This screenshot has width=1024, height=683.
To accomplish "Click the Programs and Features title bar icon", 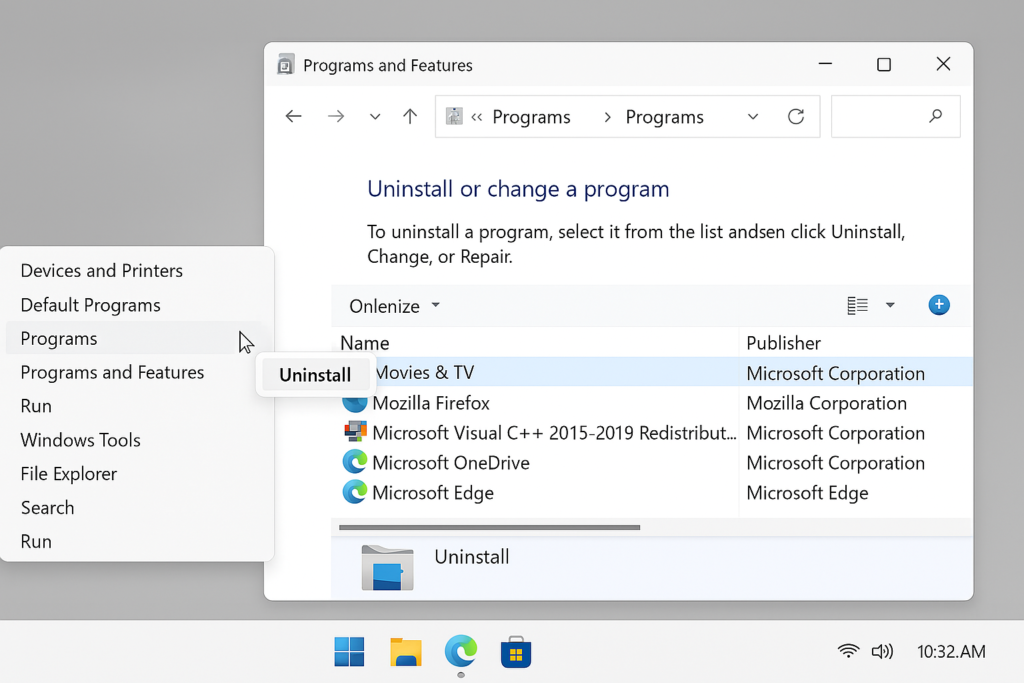I will (285, 65).
